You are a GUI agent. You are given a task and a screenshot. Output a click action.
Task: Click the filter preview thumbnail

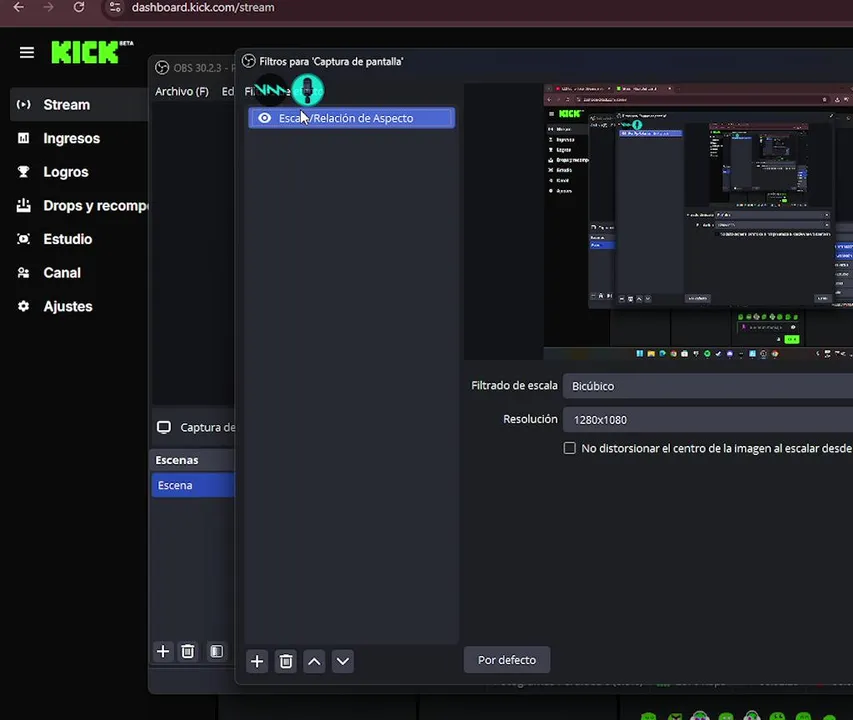pyautogui.click(x=698, y=221)
